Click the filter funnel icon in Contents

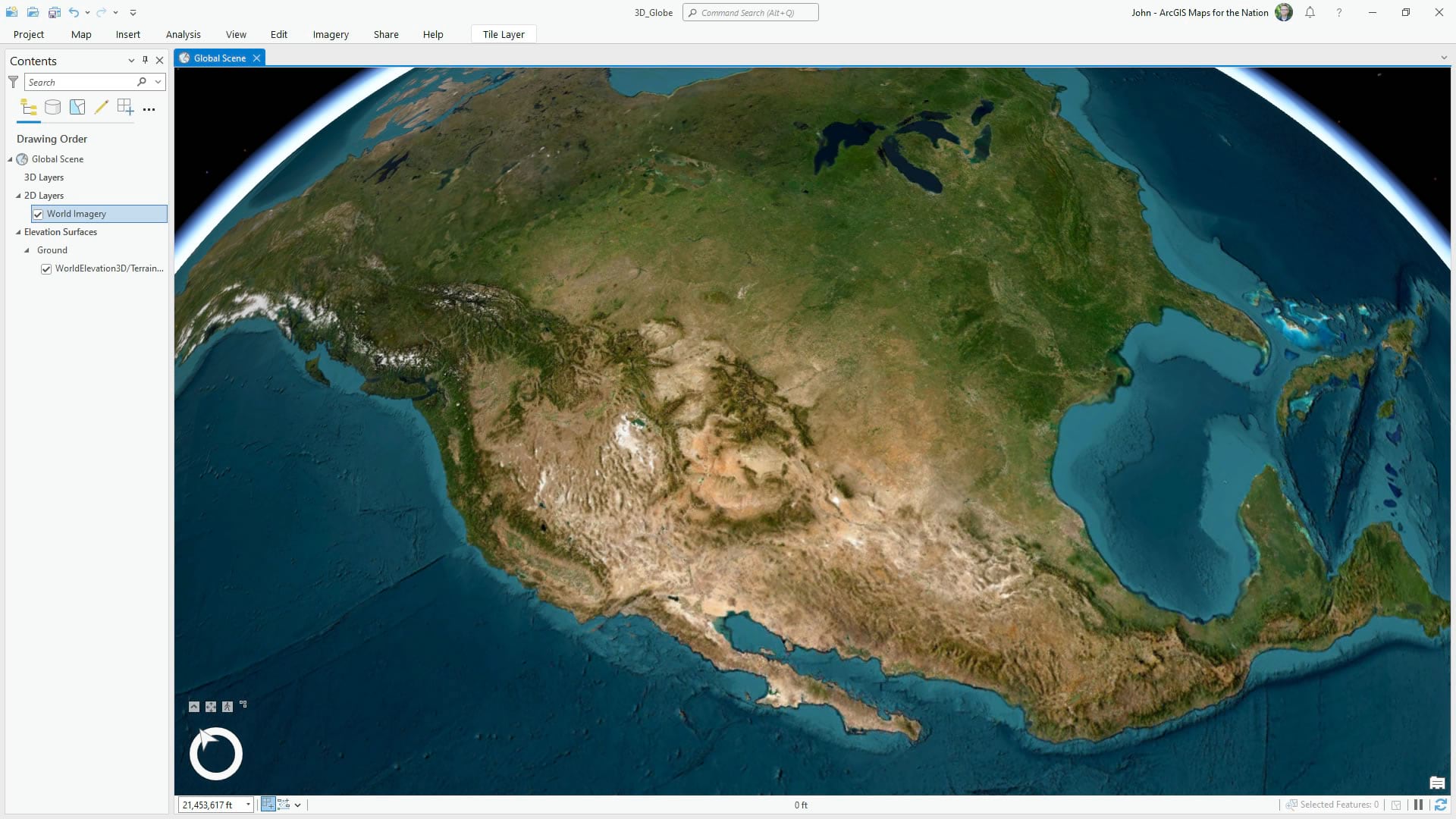tap(13, 82)
